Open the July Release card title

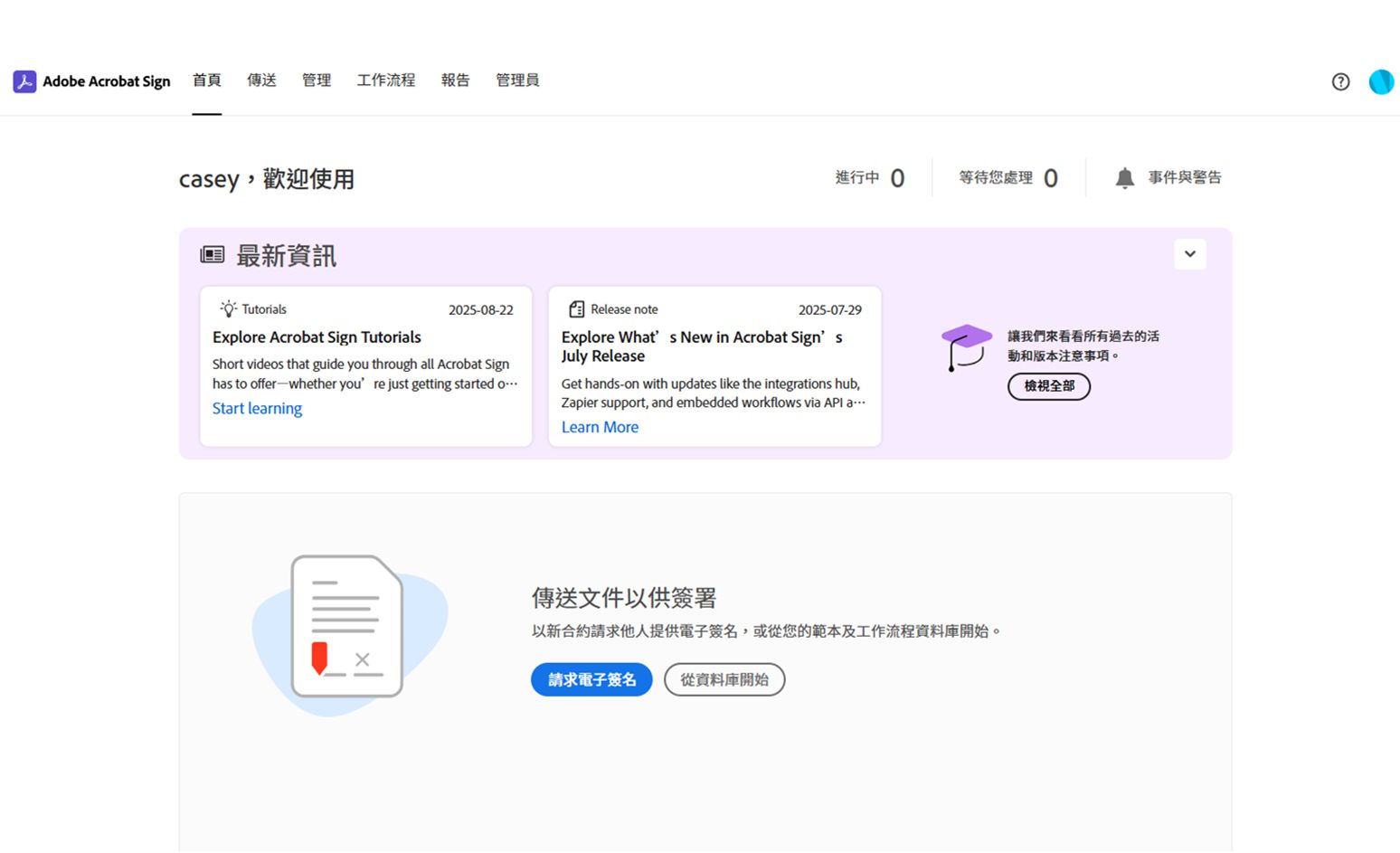click(x=702, y=346)
